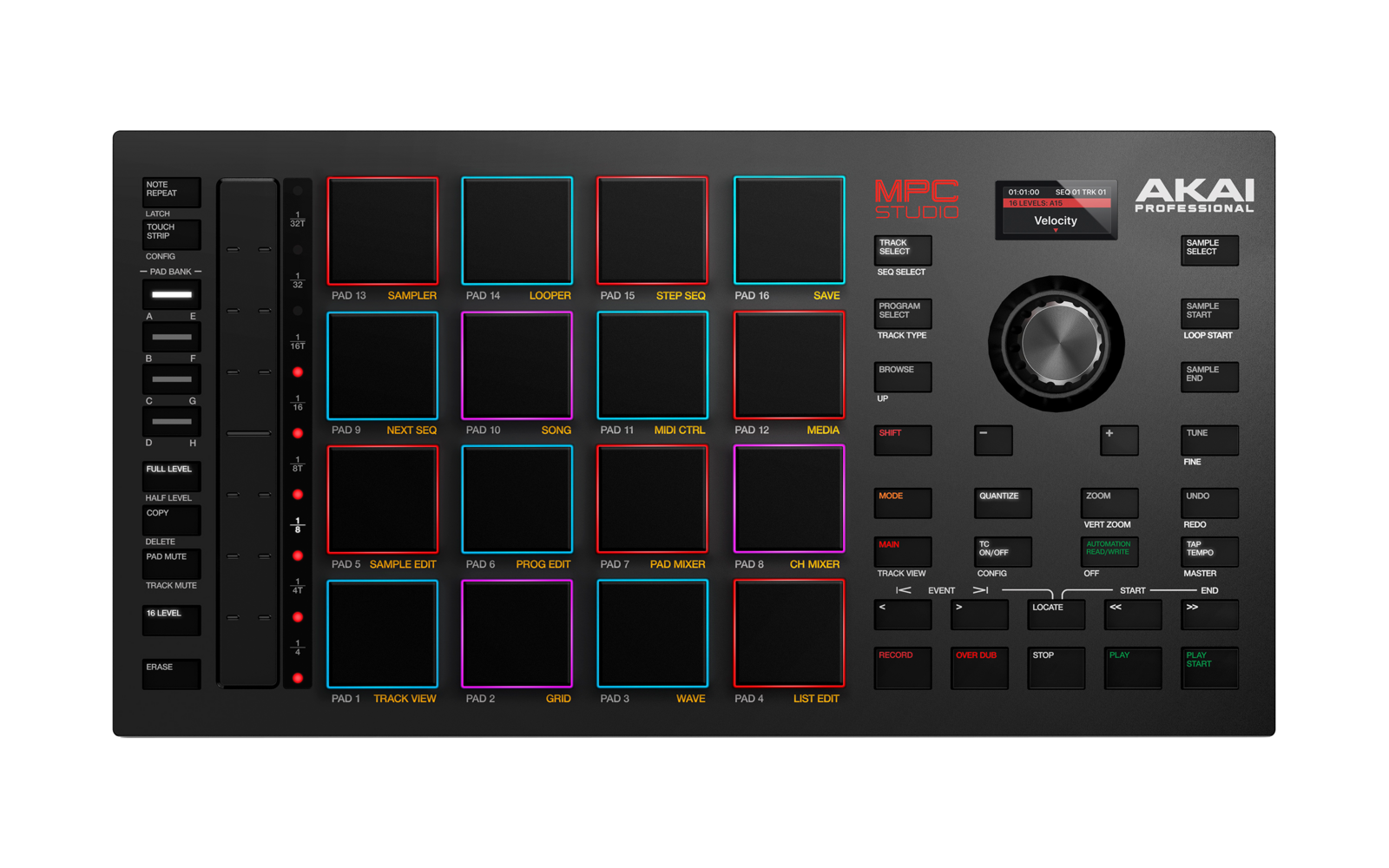
Task: Enable the 16 LEVEL button
Action: click(x=171, y=620)
